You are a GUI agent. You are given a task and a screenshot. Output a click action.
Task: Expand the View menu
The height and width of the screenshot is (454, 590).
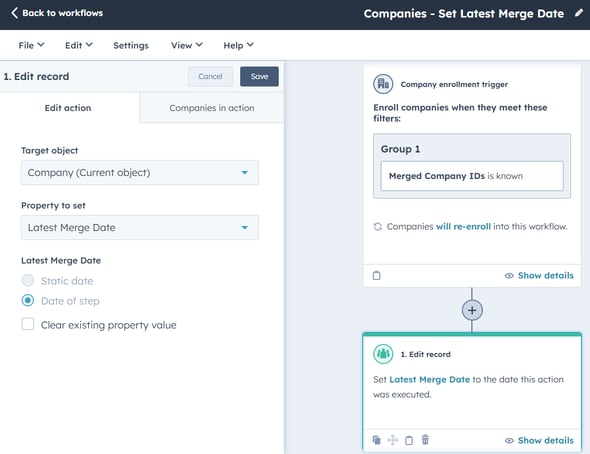click(x=187, y=45)
